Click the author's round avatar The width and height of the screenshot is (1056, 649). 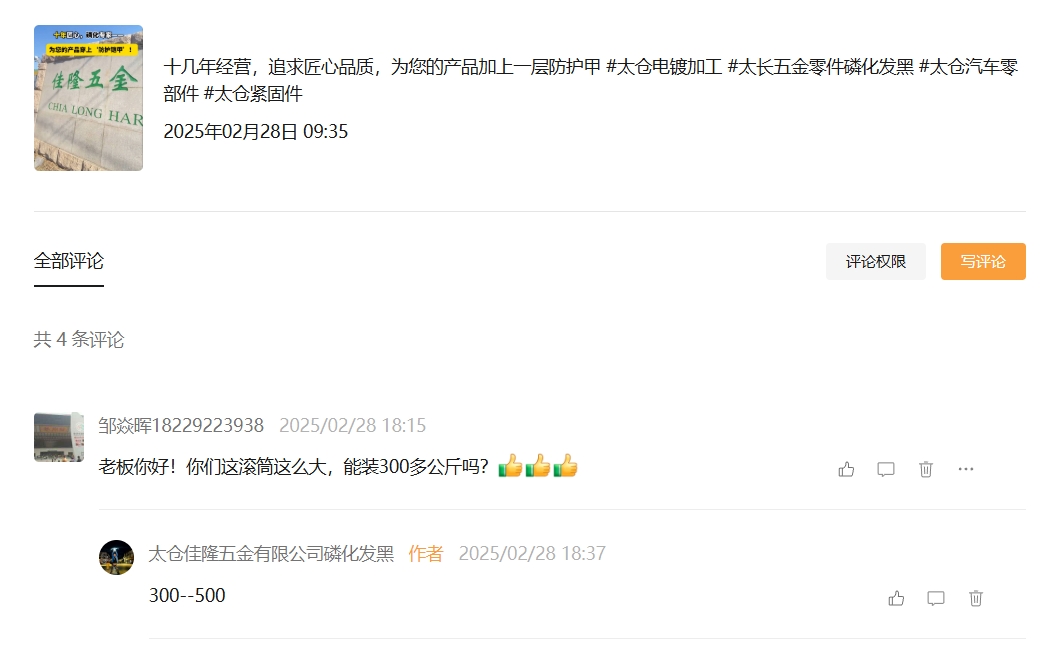click(x=116, y=557)
